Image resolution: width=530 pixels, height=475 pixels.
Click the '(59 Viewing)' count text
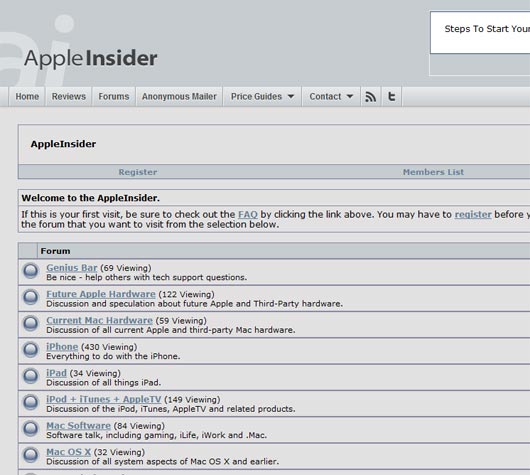(181, 320)
